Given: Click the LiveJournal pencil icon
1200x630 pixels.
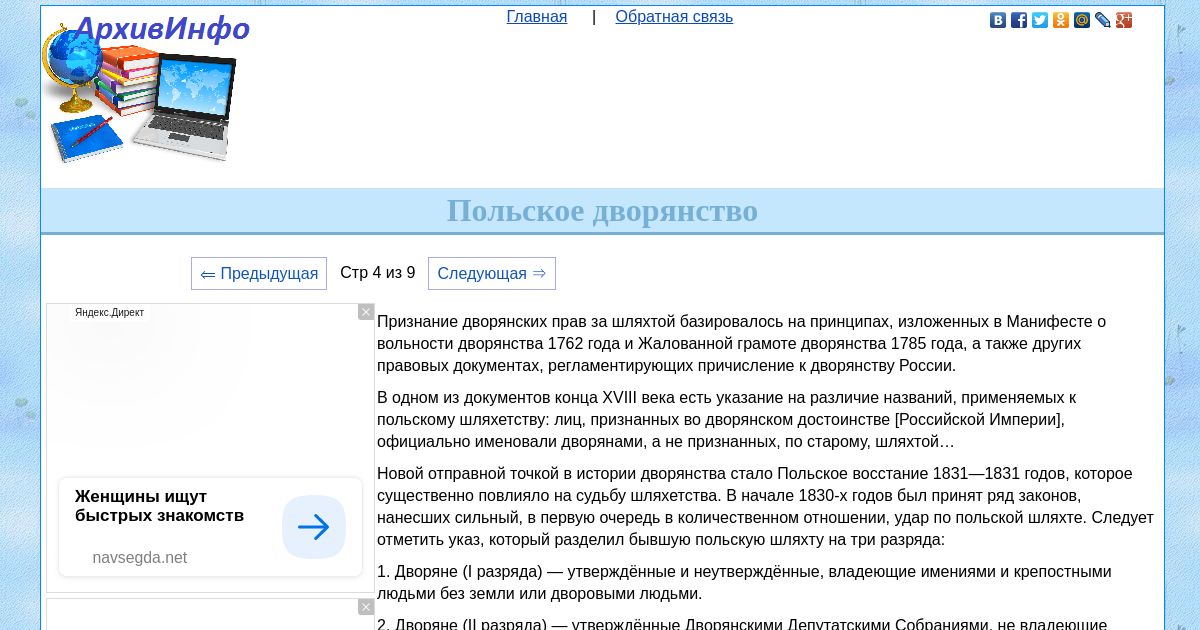Looking at the screenshot, I should point(1103,20).
